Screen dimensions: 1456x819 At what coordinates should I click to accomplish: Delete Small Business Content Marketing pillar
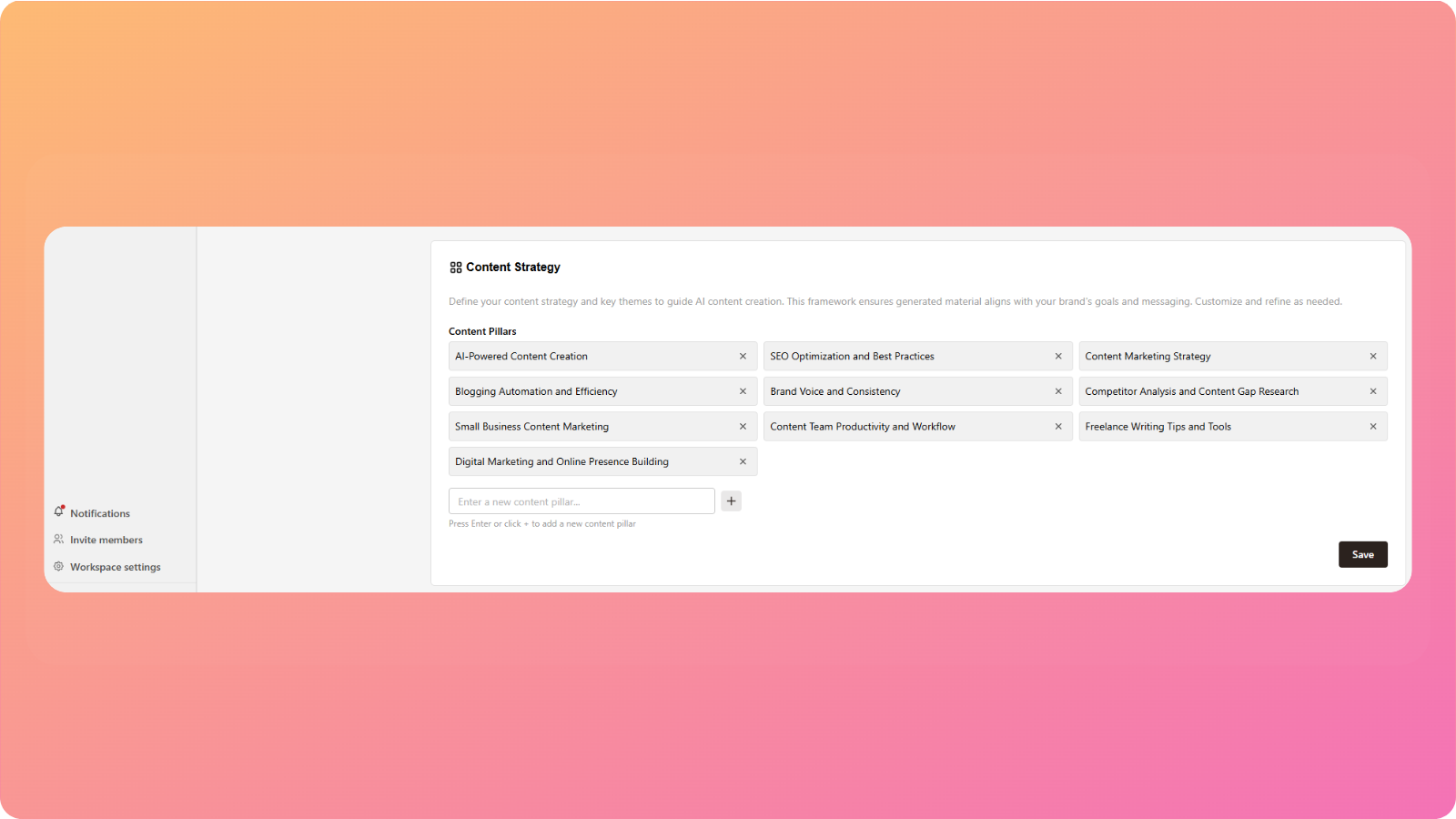(743, 427)
